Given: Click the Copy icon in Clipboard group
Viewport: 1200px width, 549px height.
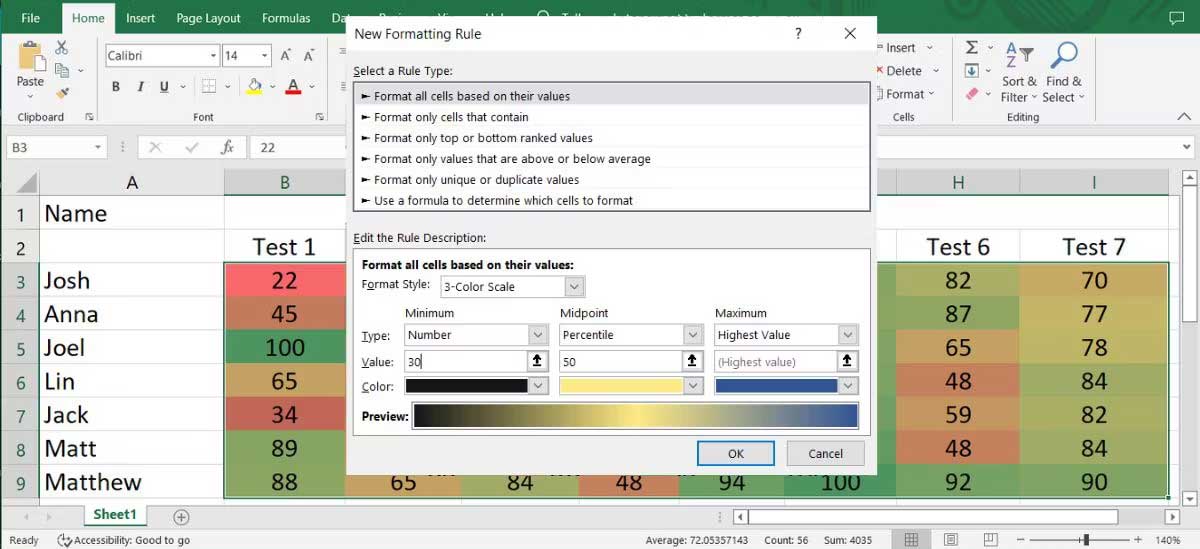Looking at the screenshot, I should click(x=62, y=70).
